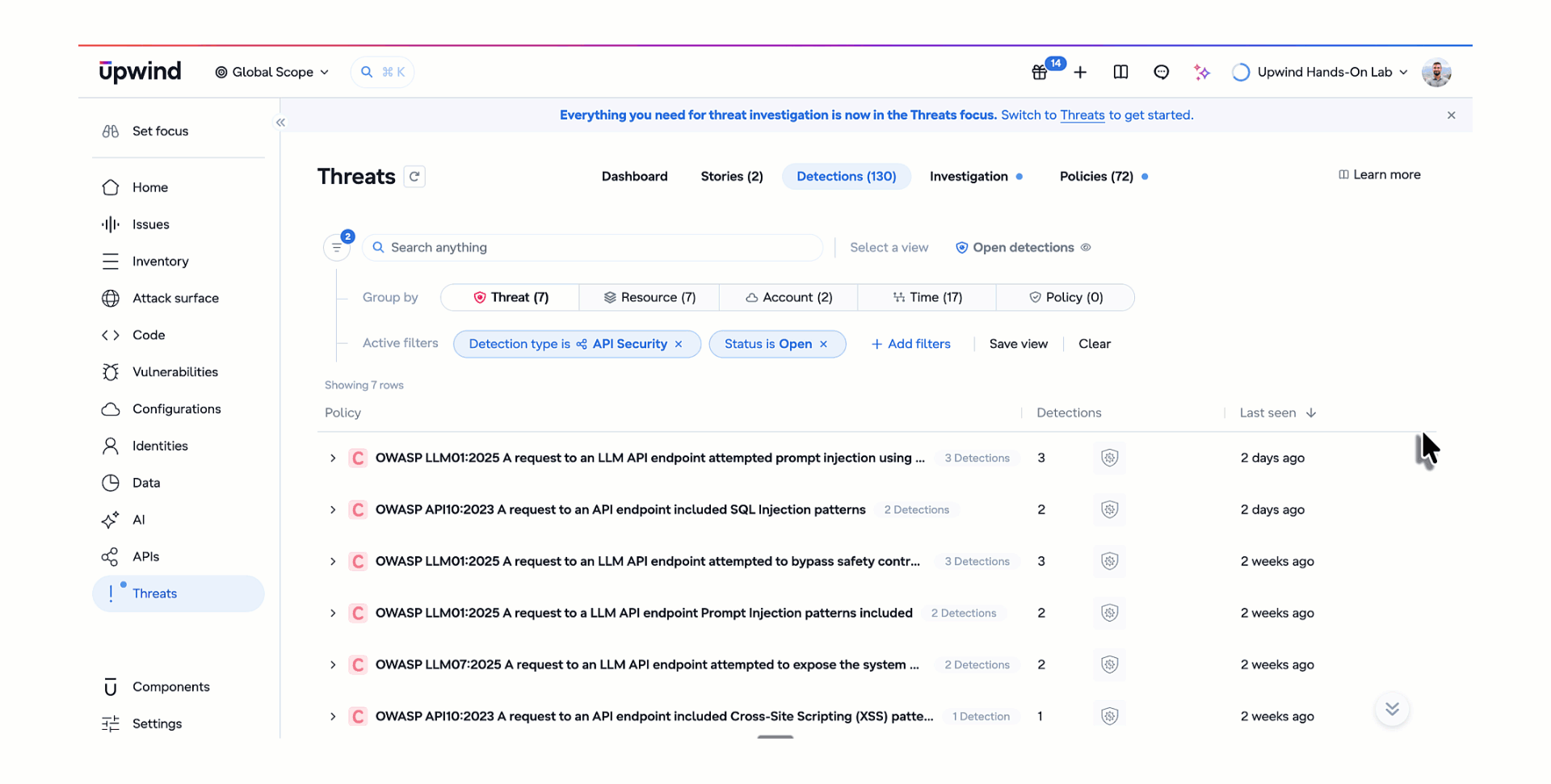Screen dimensions: 1551x784
Task: Click the shield icon in the SQL Injection row
Action: click(1109, 509)
